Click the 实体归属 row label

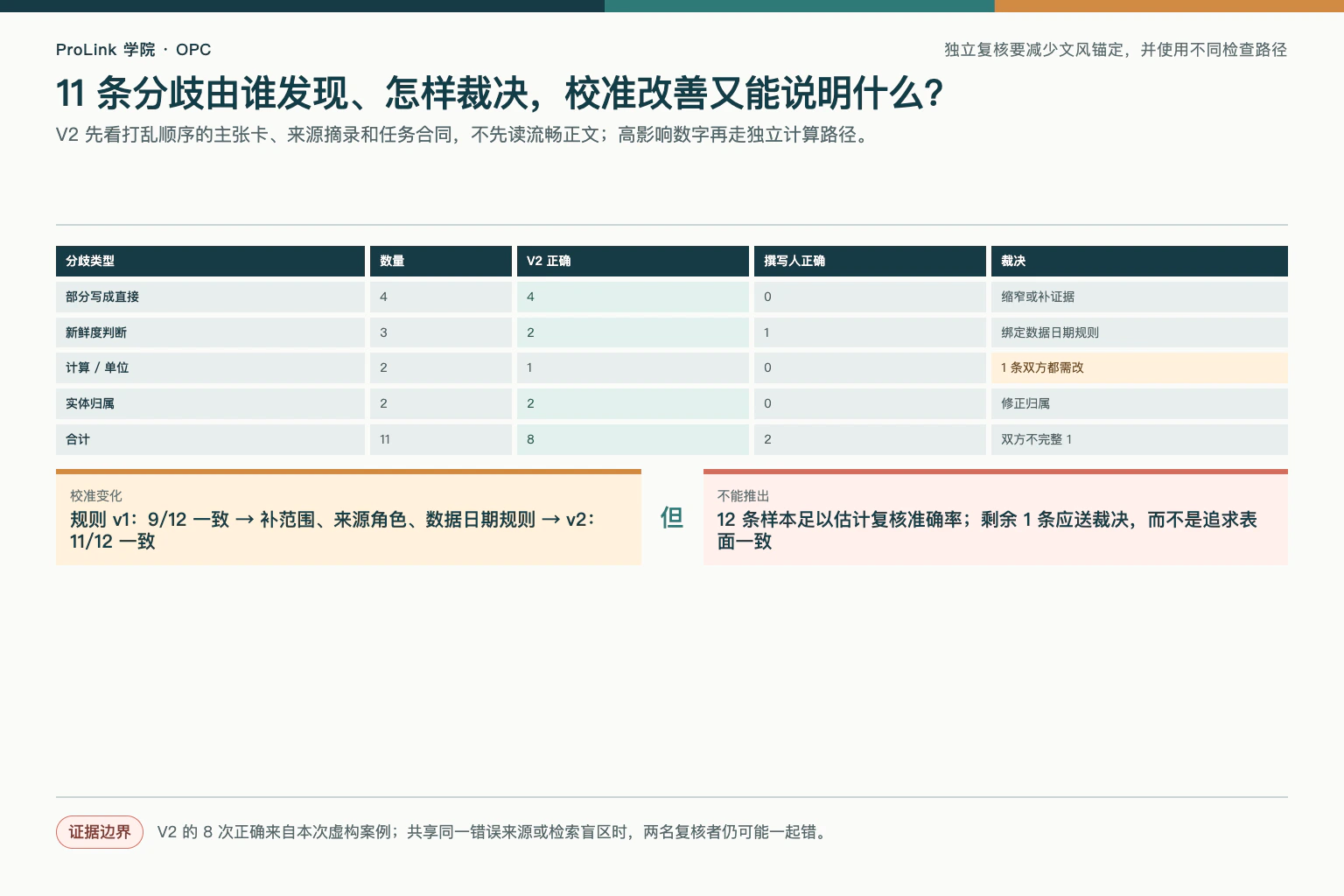[210, 403]
